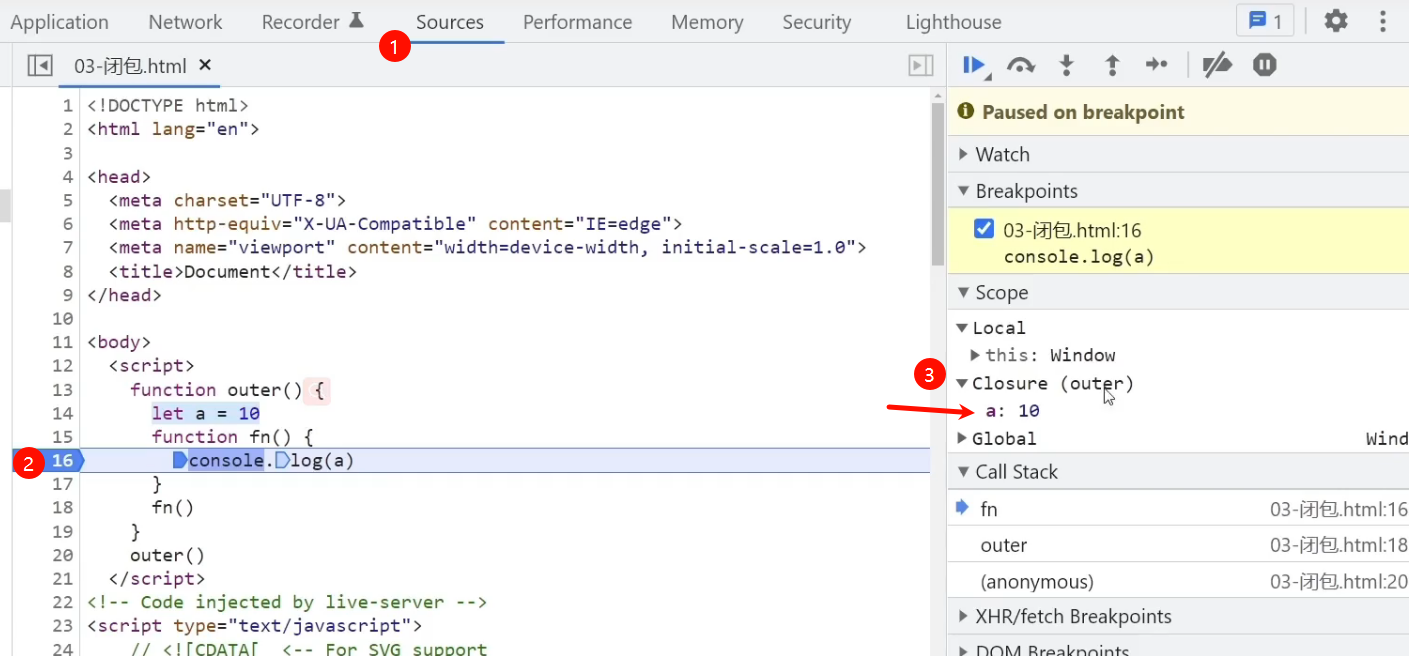Select fn frame in Call Stack
The width and height of the screenshot is (1409, 656).
coord(1178,509)
